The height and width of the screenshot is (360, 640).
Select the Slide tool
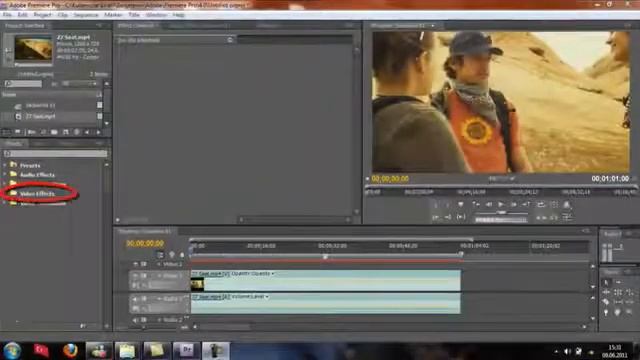click(x=630, y=302)
